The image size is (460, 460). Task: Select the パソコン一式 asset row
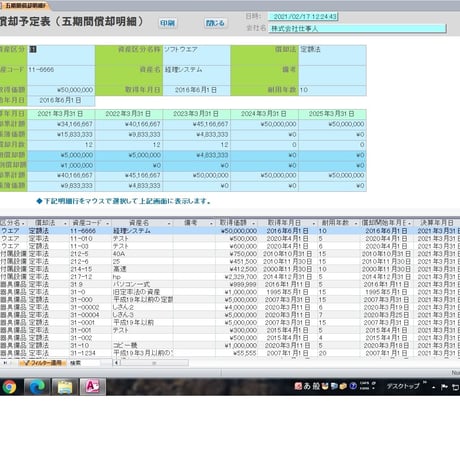[230, 284]
